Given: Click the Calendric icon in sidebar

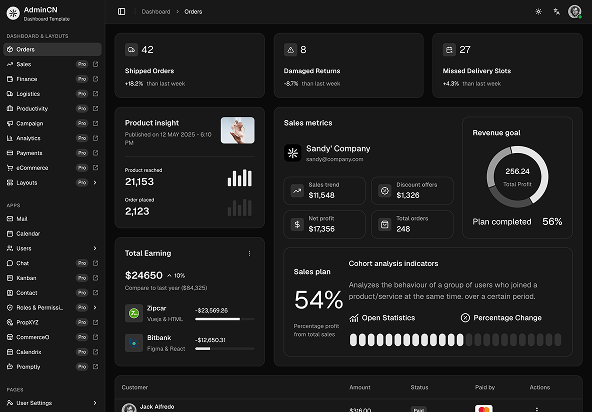Looking at the screenshot, I should [10, 352].
